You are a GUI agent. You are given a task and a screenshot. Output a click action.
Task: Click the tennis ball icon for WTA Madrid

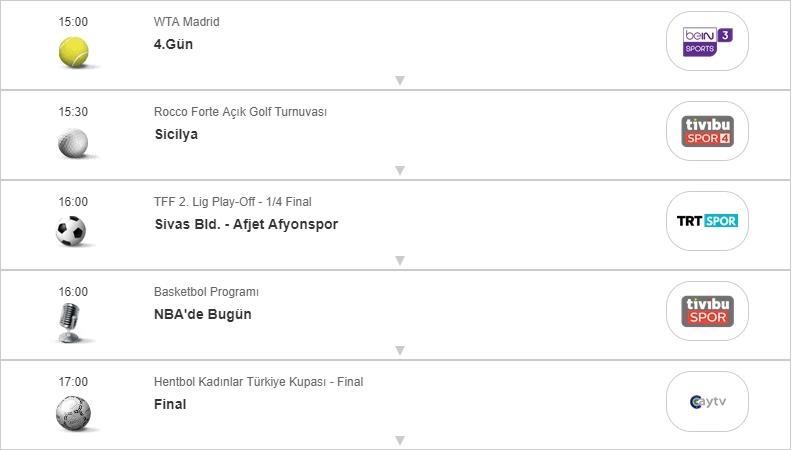click(73, 52)
